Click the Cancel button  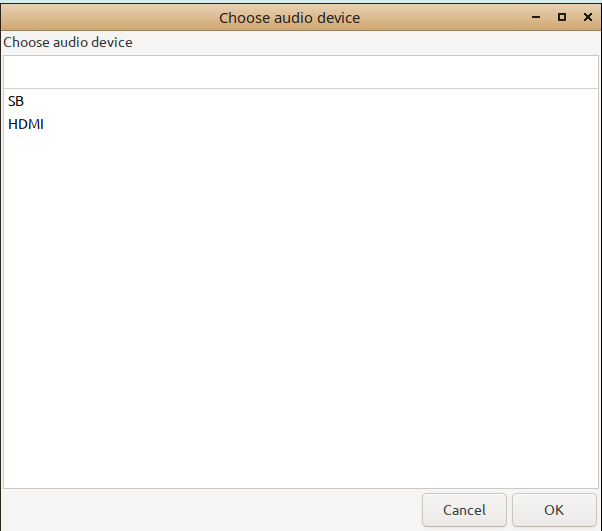(464, 510)
